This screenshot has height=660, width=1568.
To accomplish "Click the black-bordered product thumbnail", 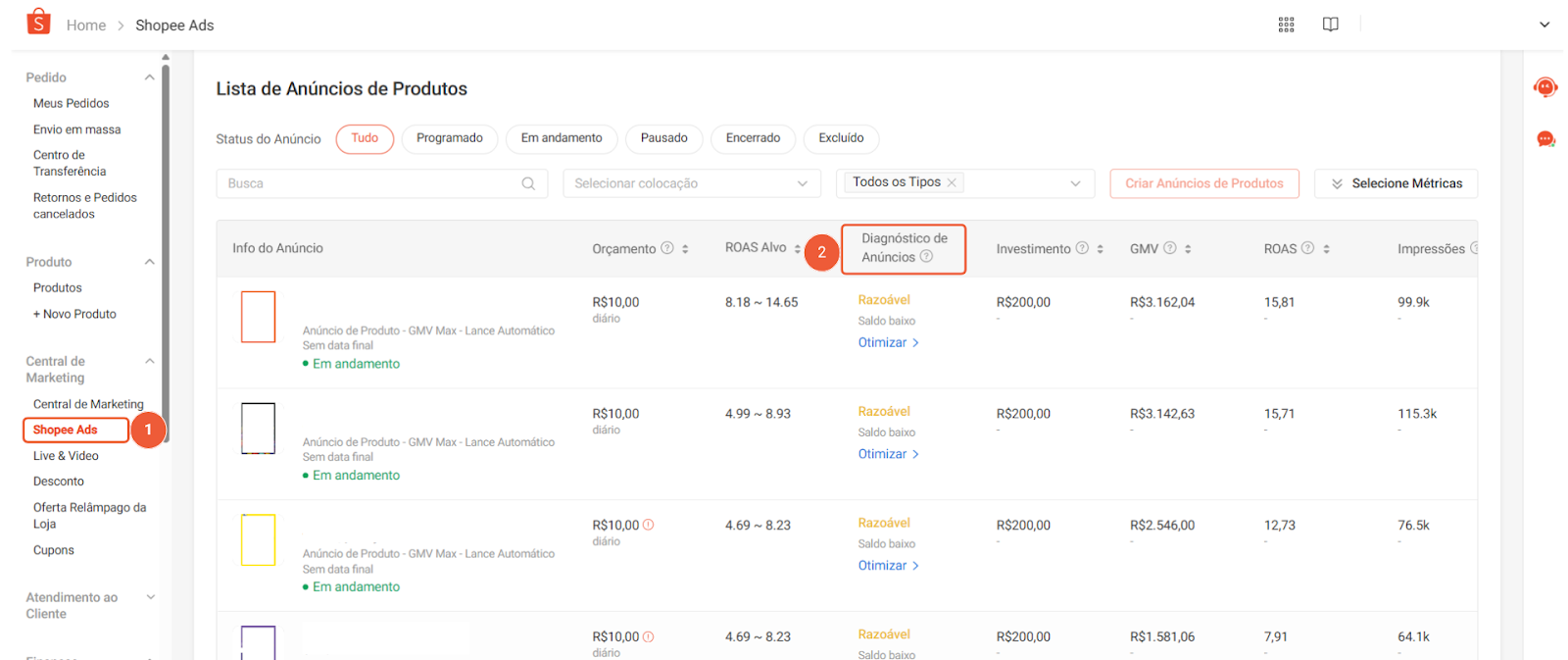I will pos(259,429).
